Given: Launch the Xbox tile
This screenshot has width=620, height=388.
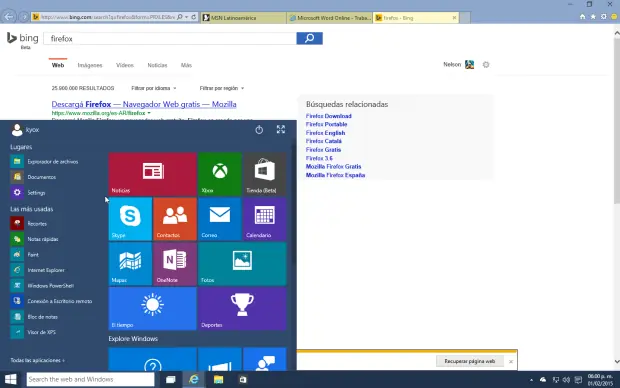Looking at the screenshot, I should click(x=220, y=174).
